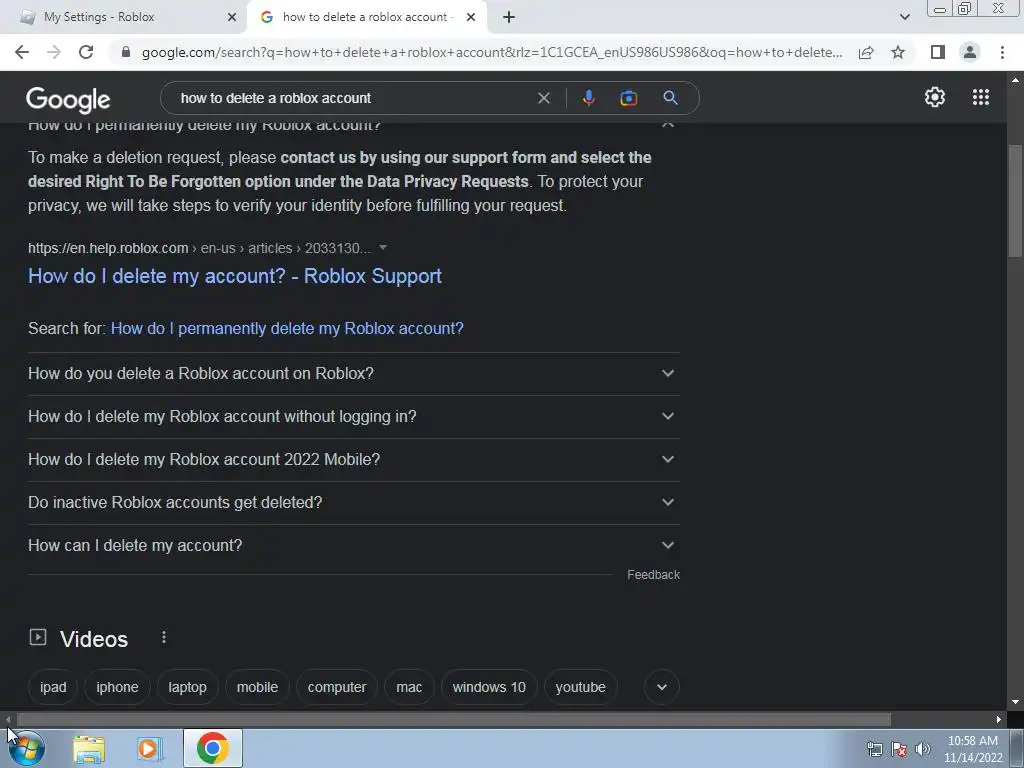Open the Chrome side panel

tap(938, 52)
